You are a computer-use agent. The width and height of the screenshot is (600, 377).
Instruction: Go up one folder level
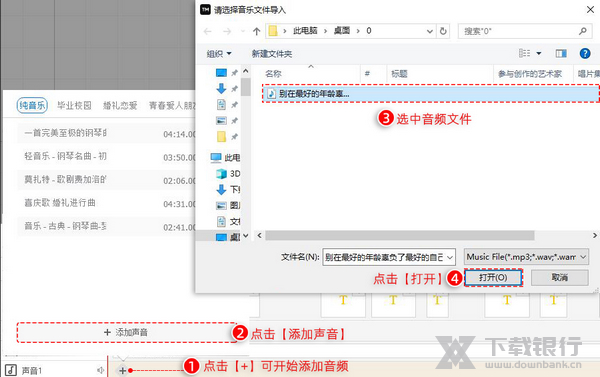[x=256, y=31]
